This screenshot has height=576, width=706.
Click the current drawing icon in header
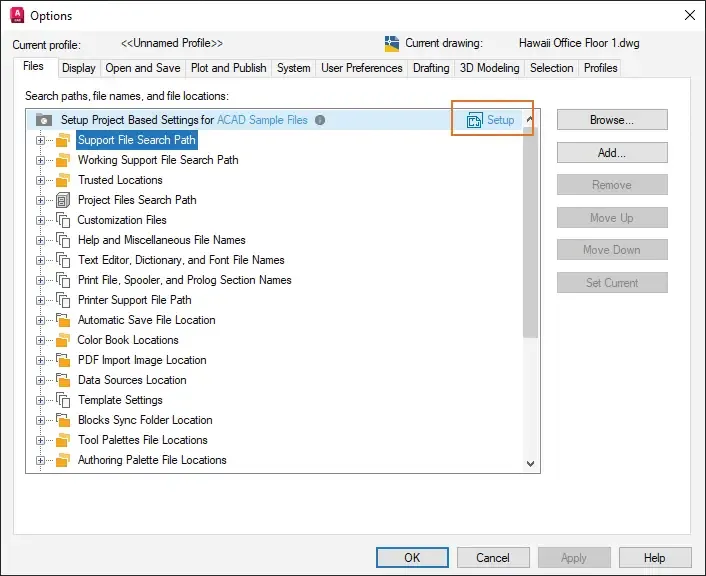coord(392,44)
